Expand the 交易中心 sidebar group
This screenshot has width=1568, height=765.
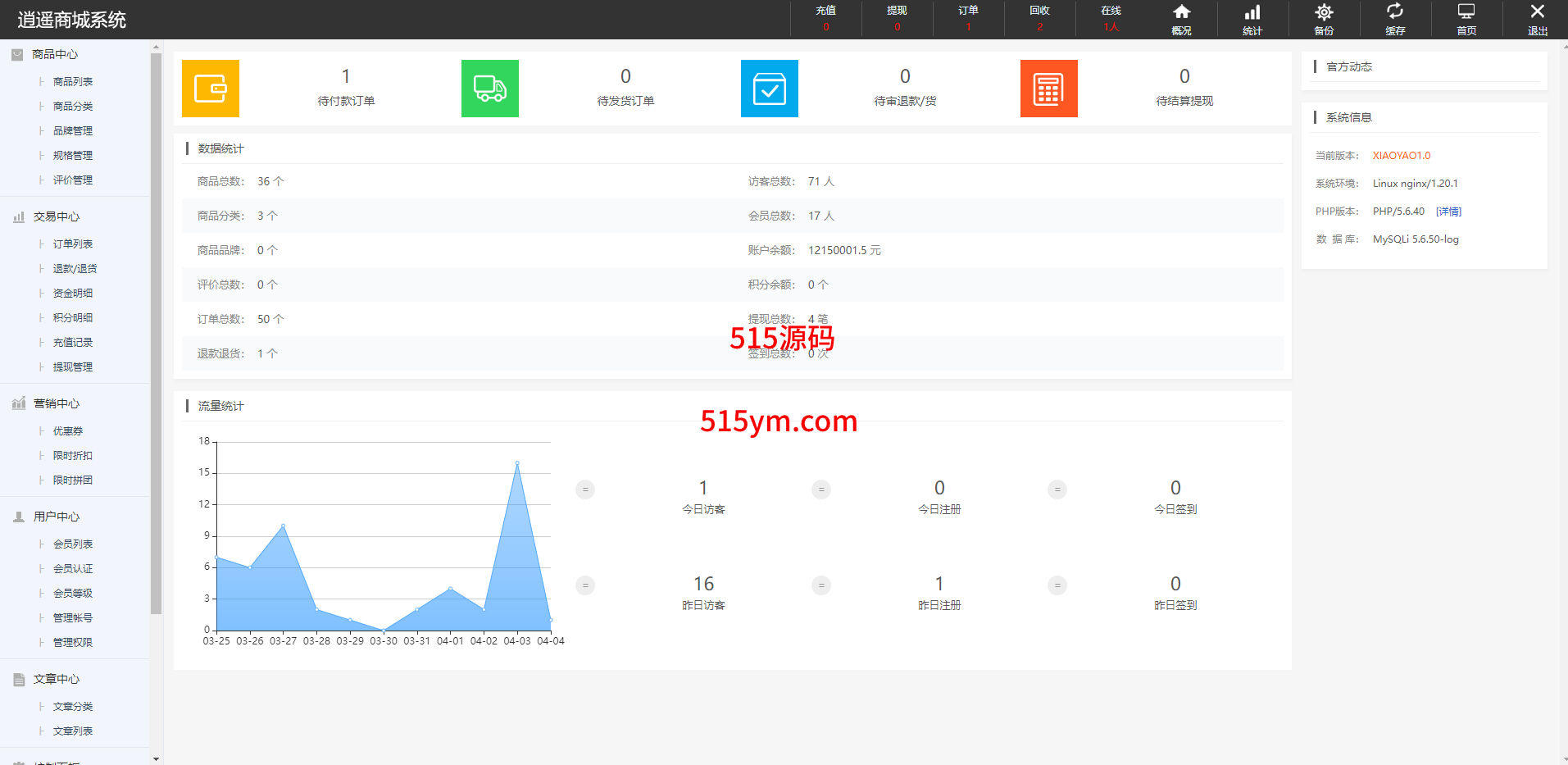tap(56, 216)
